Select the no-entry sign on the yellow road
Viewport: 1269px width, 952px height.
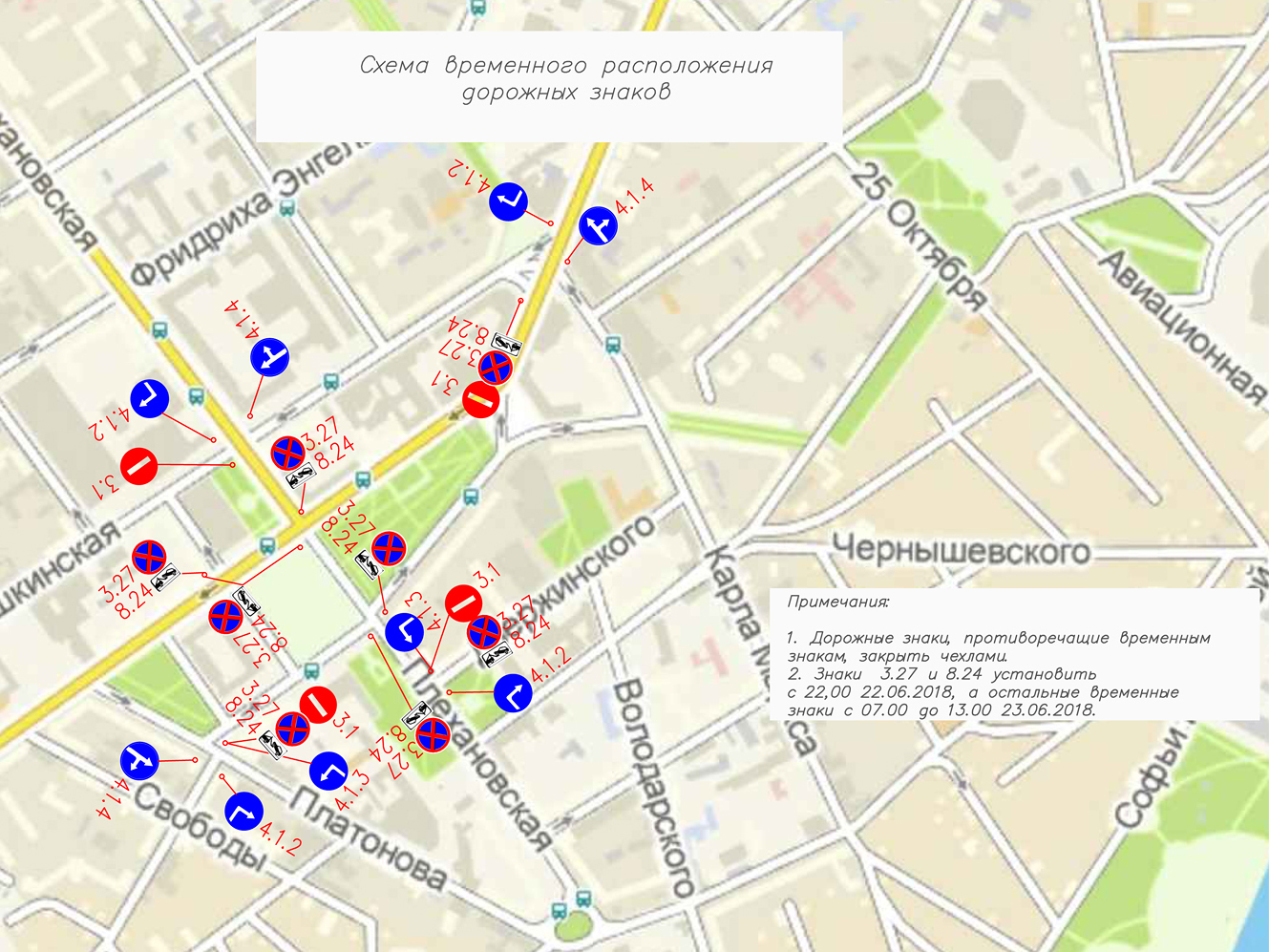pos(480,399)
